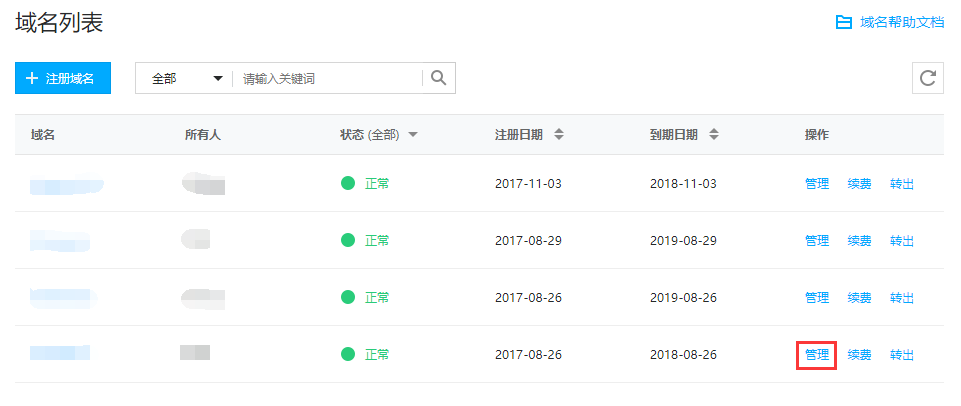Screen dimensions: 961x406
Task: Open the 全部 filter dropdown
Action: click(185, 78)
